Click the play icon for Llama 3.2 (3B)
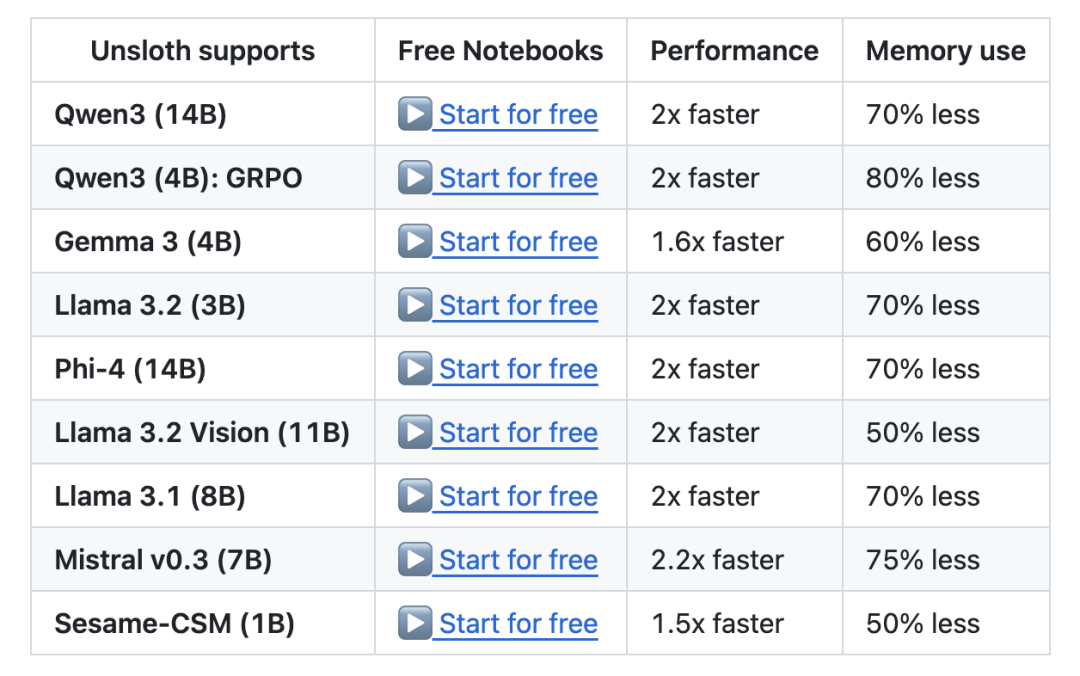Viewport: 1080px width, 676px height. (415, 305)
